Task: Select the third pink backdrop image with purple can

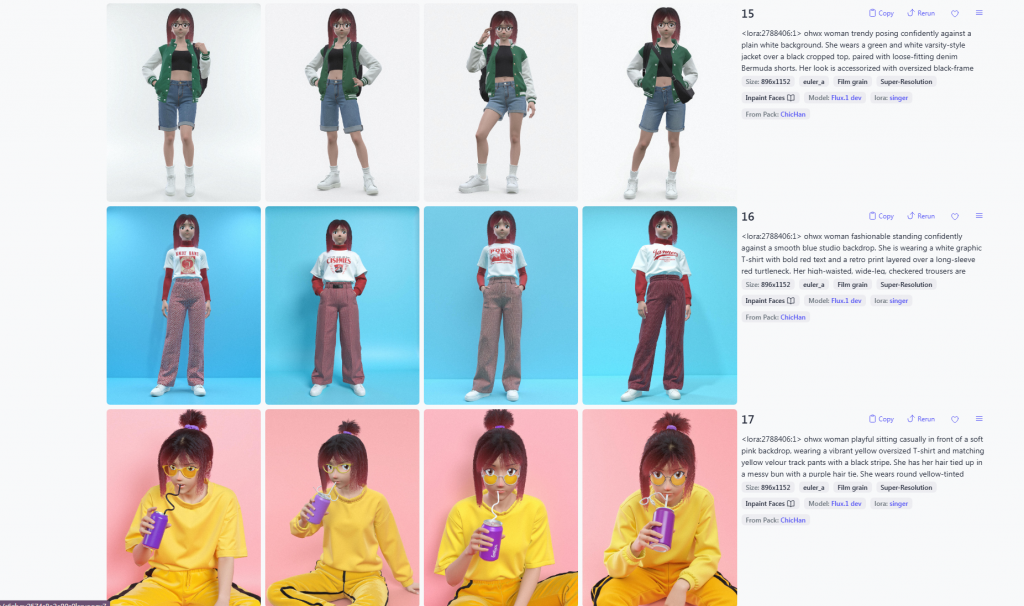Action: (501, 507)
